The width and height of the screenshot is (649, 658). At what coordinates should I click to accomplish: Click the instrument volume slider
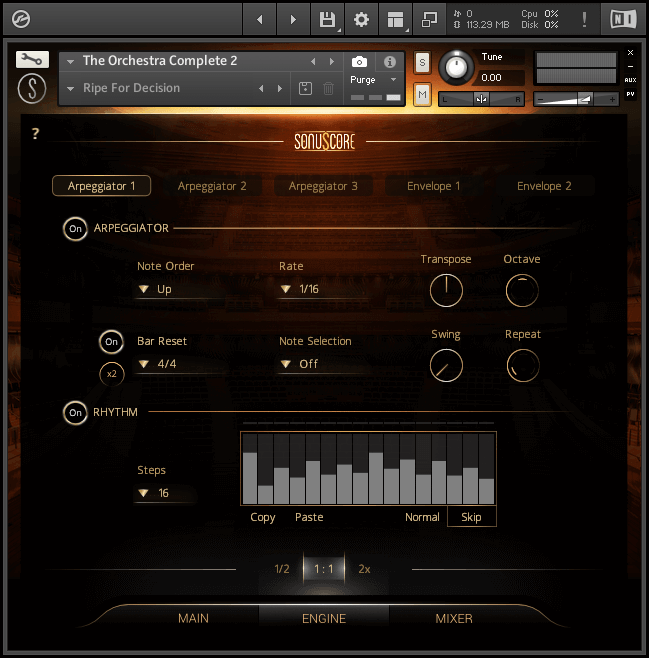(x=576, y=99)
